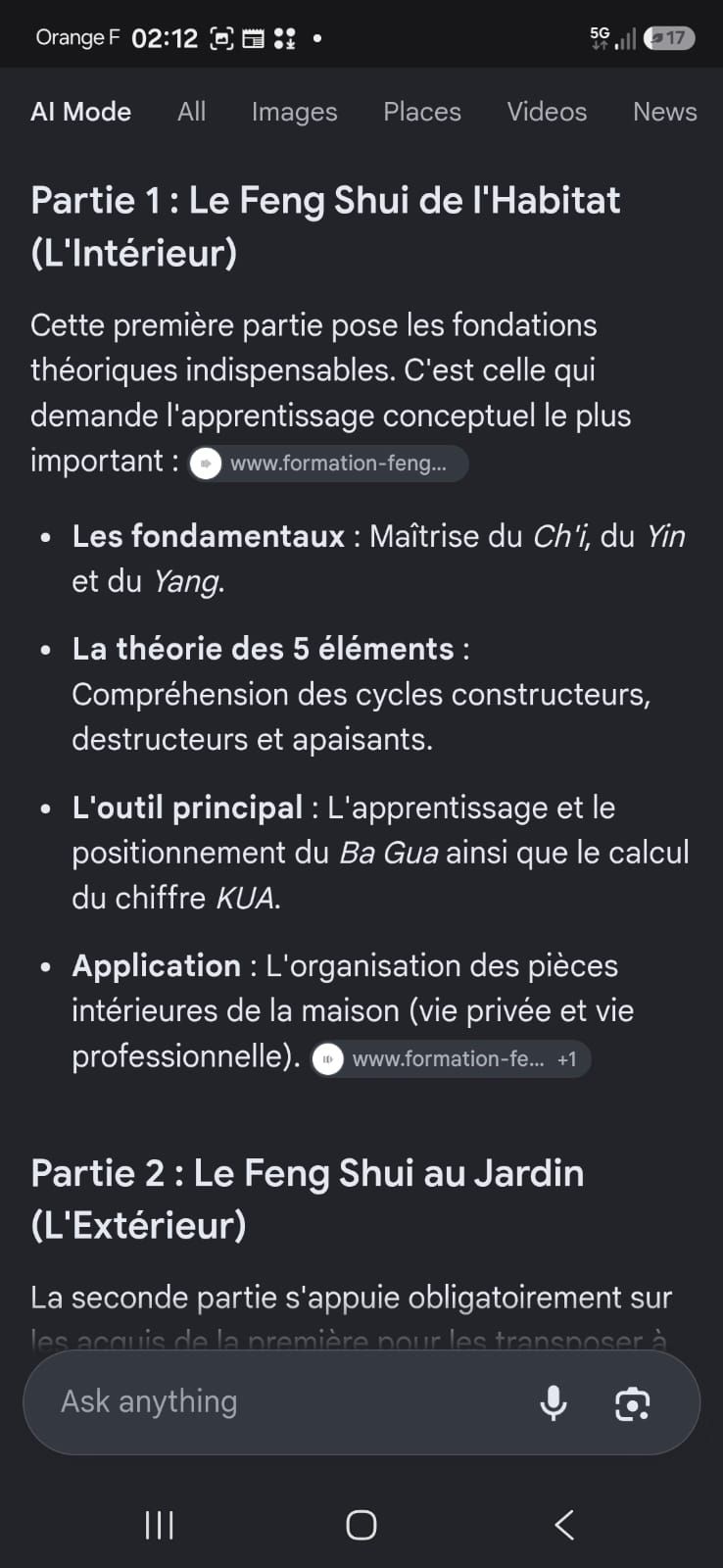Screen dimensions: 723x1568
Task: Tap the microphone voice search icon
Action: 554,1402
